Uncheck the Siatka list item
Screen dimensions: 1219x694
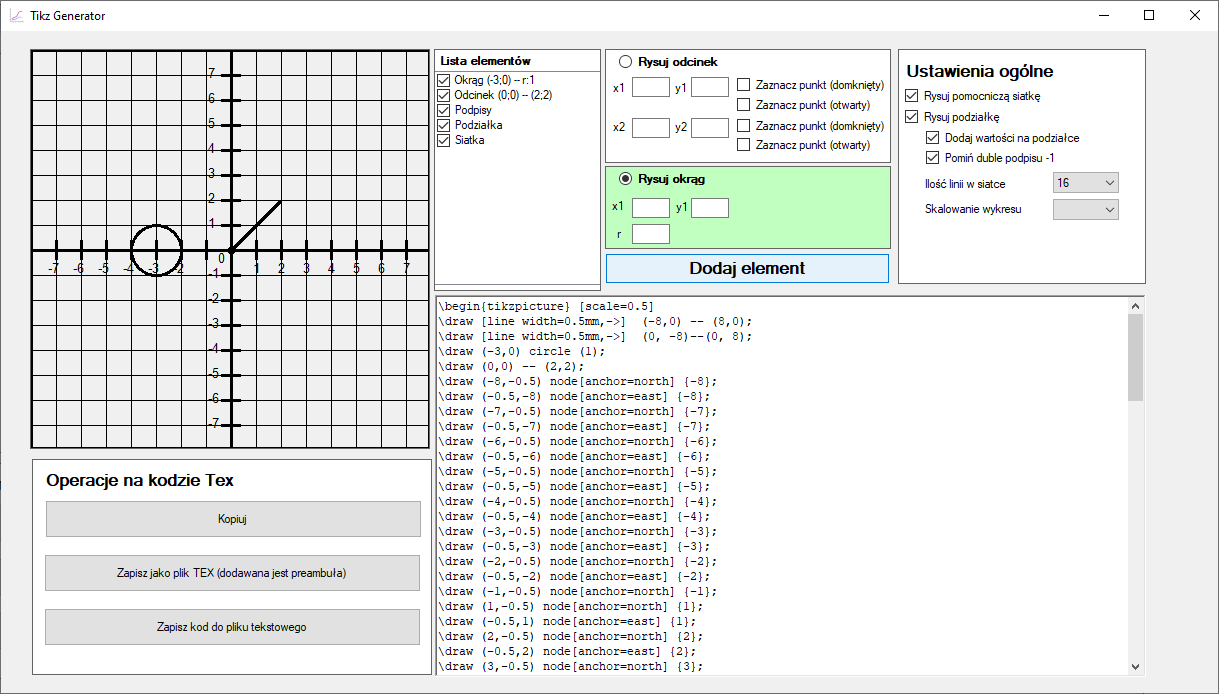445,141
